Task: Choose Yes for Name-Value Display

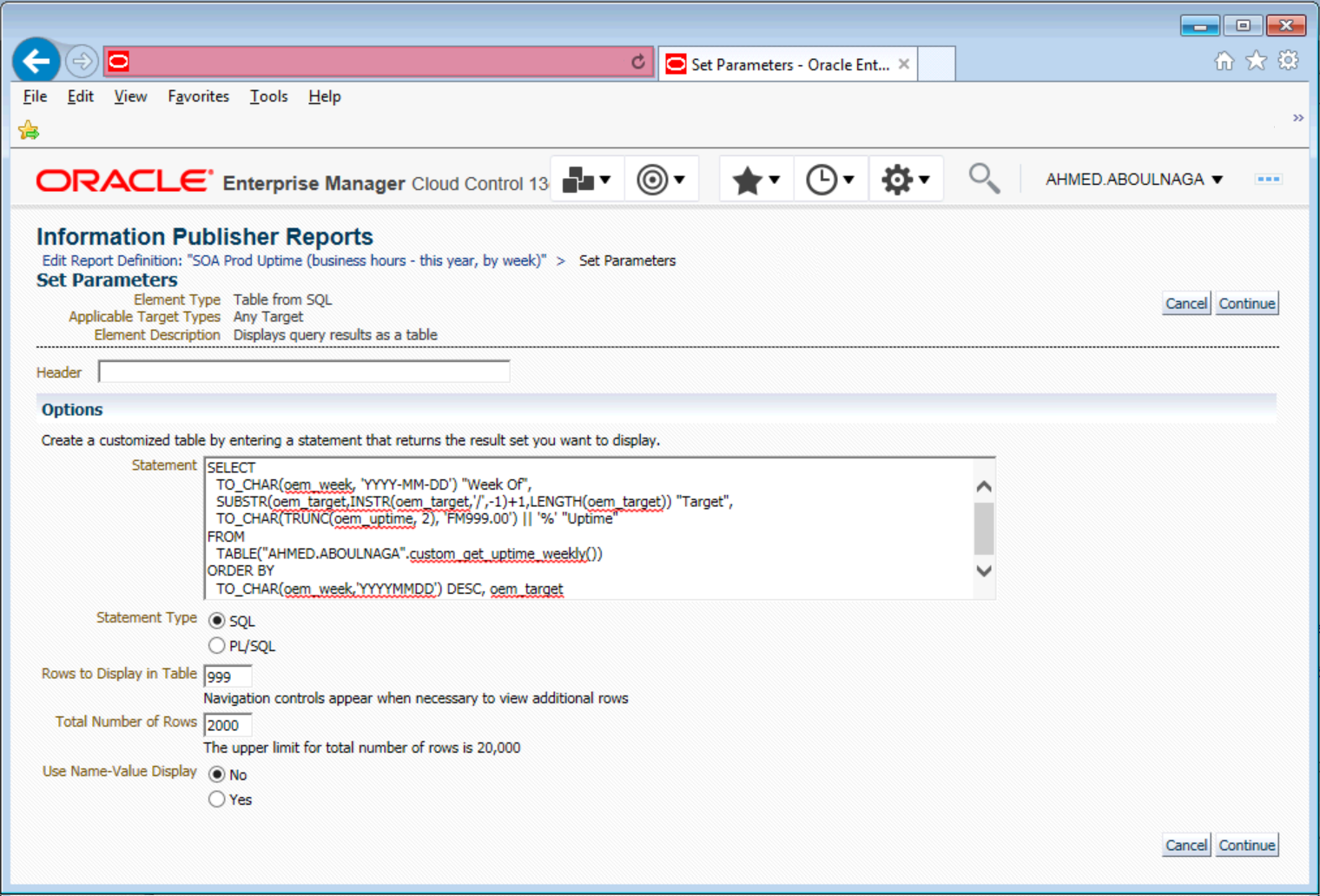Action: pos(217,799)
